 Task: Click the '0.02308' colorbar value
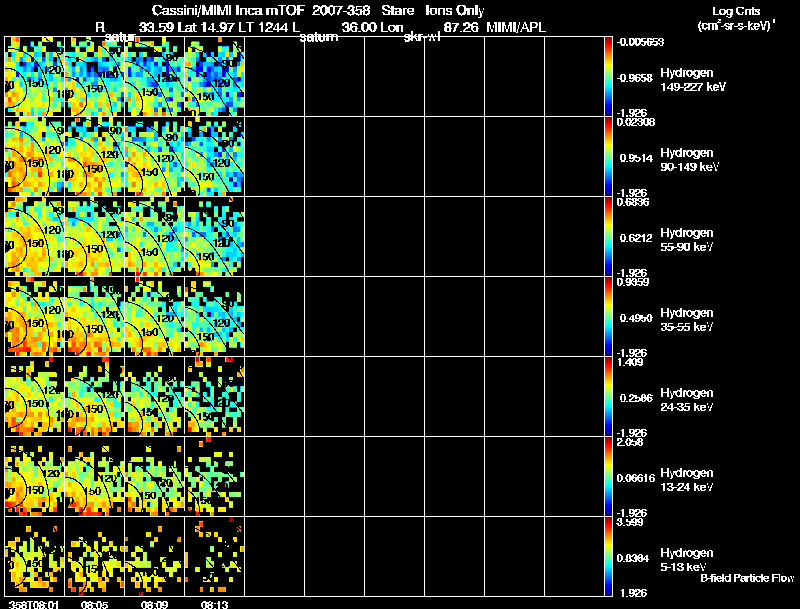(x=636, y=122)
